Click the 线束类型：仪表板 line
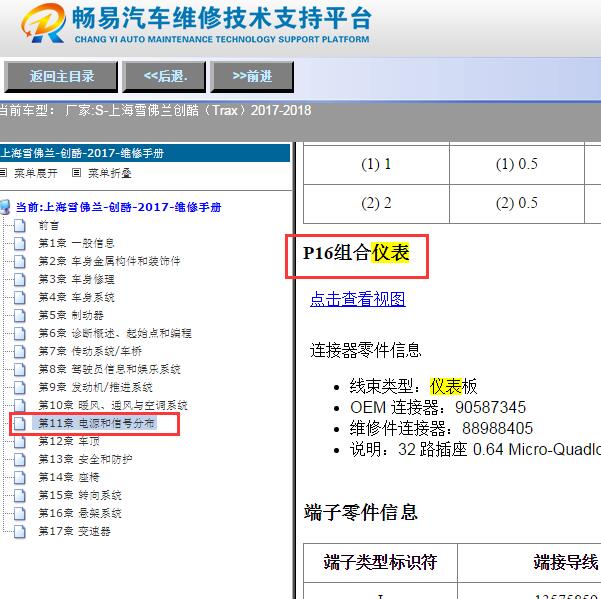This screenshot has width=601, height=599. 413,386
